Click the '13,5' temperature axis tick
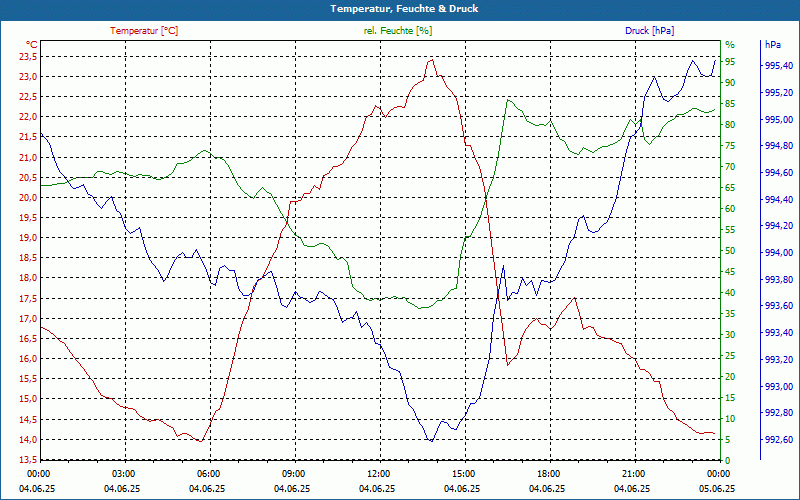The width and height of the screenshot is (800, 500). tap(29, 460)
